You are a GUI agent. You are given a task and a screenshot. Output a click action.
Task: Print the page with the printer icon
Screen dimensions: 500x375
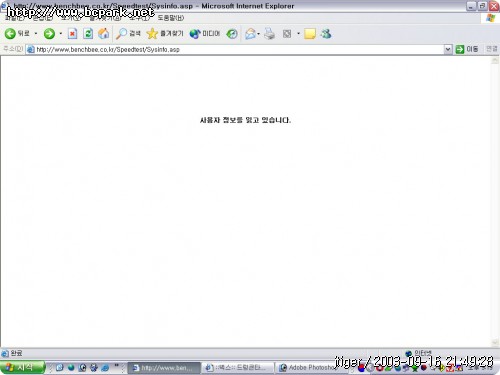[x=269, y=33]
